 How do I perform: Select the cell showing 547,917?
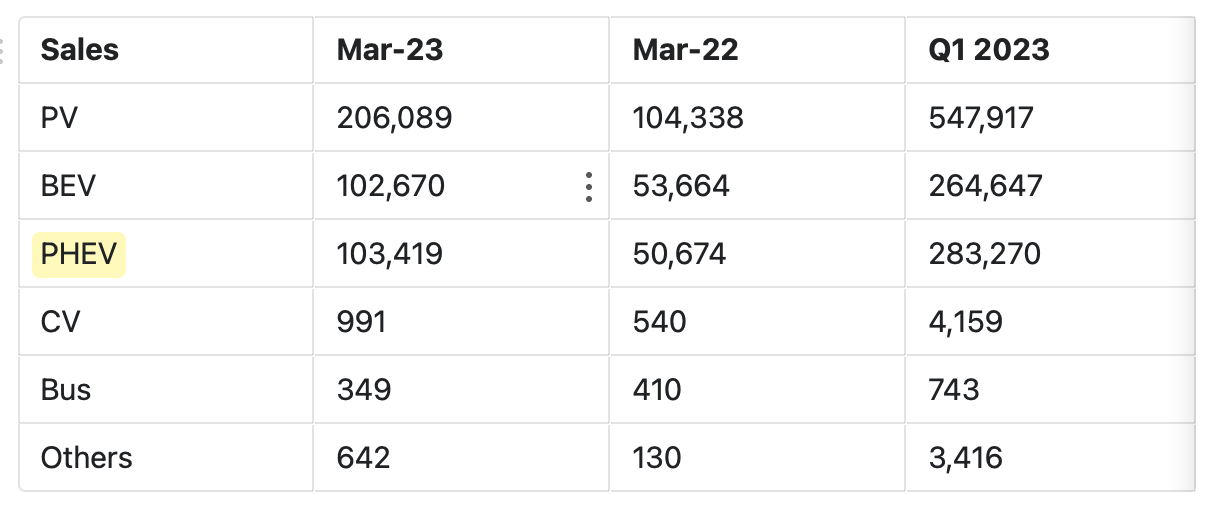(1050, 118)
